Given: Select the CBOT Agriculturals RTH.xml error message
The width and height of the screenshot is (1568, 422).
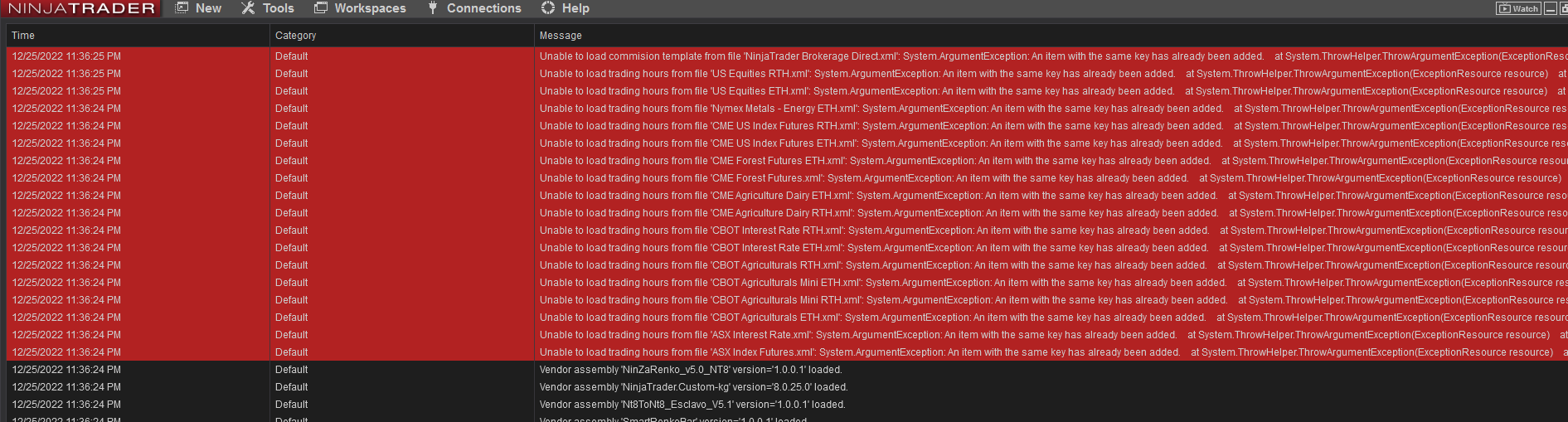Looking at the screenshot, I should pos(1053,265).
